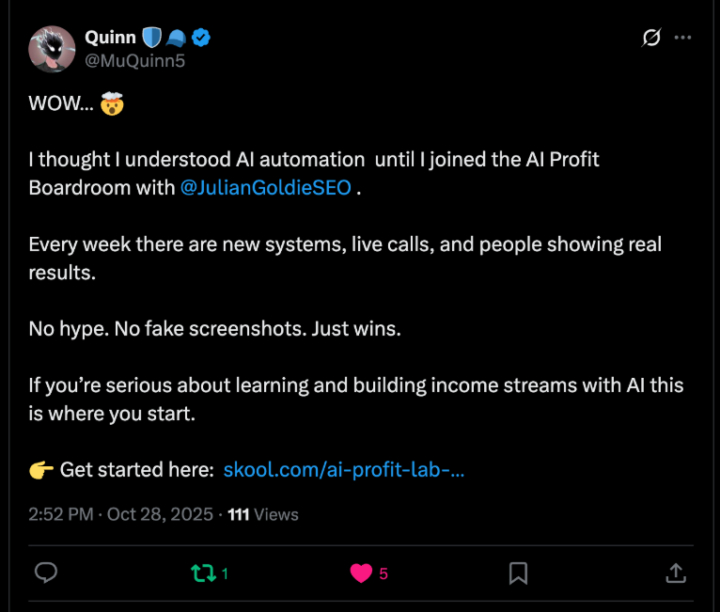Open the three-dot more options menu

tap(683, 38)
